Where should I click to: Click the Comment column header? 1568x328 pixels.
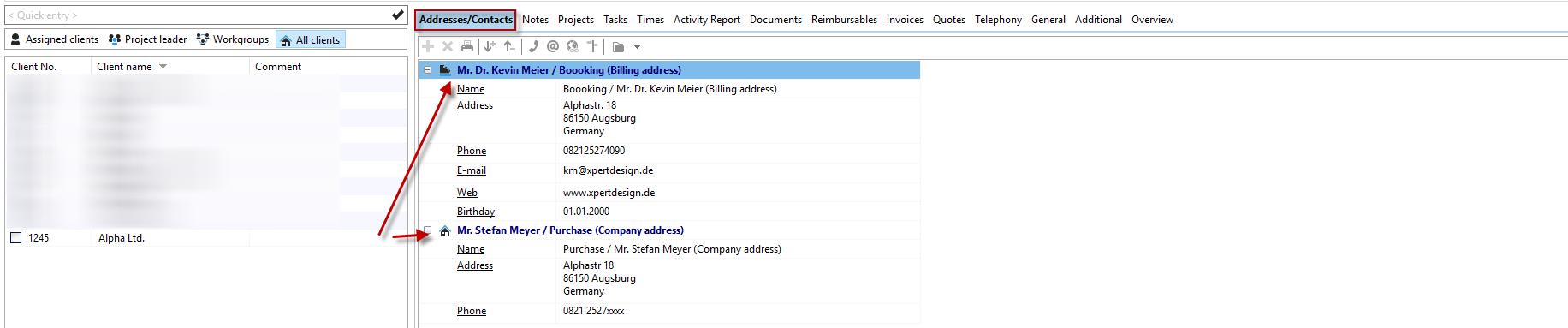278,67
